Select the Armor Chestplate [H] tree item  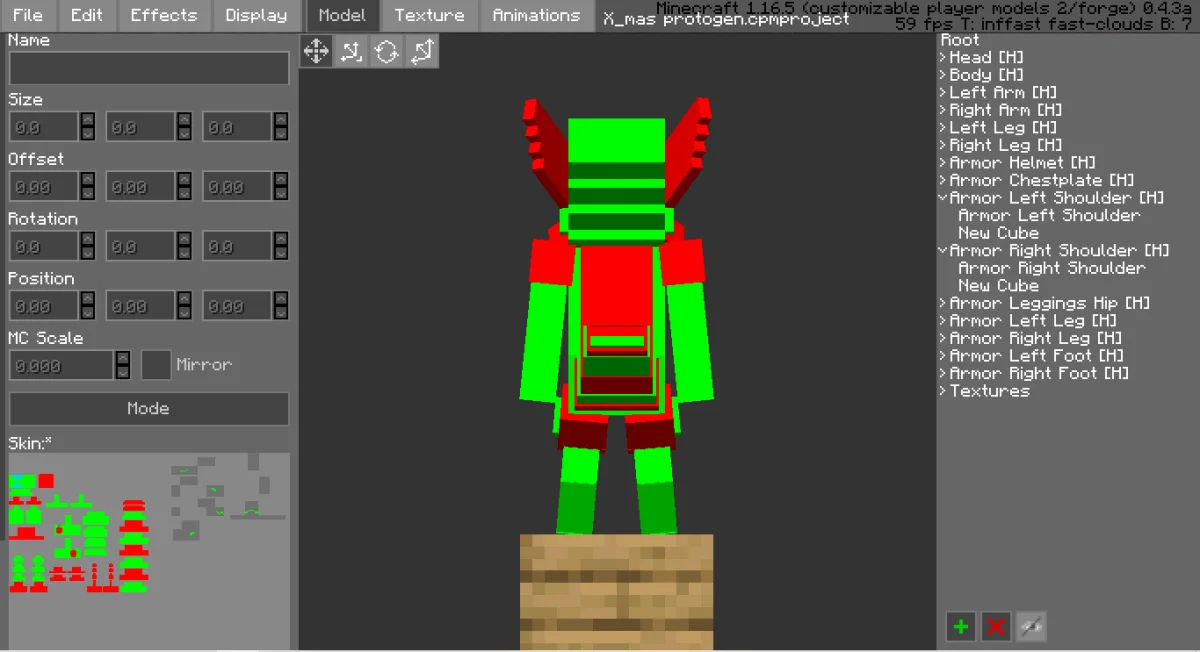pyautogui.click(x=1042, y=180)
